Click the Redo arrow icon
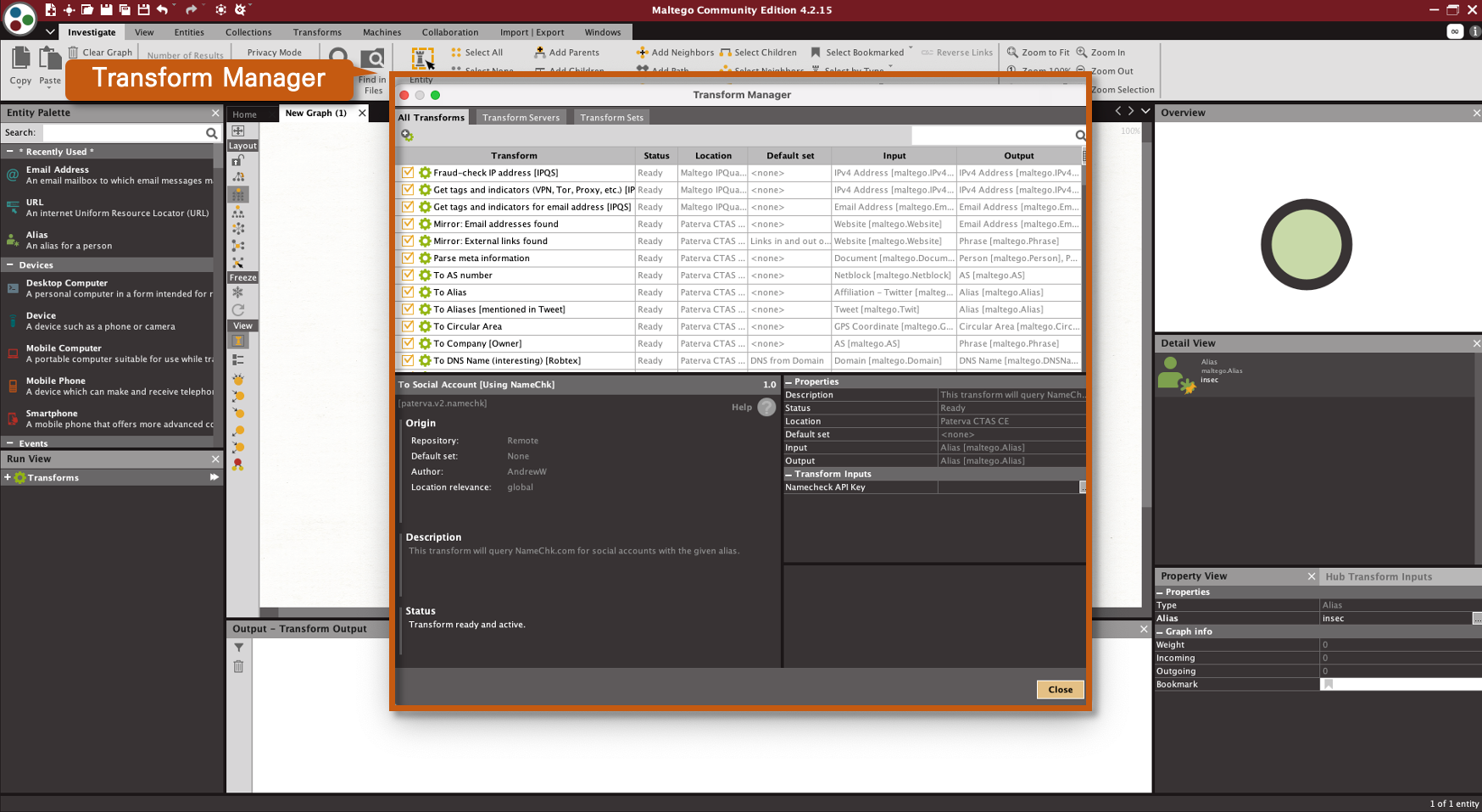Image resolution: width=1482 pixels, height=812 pixels. 191,9
